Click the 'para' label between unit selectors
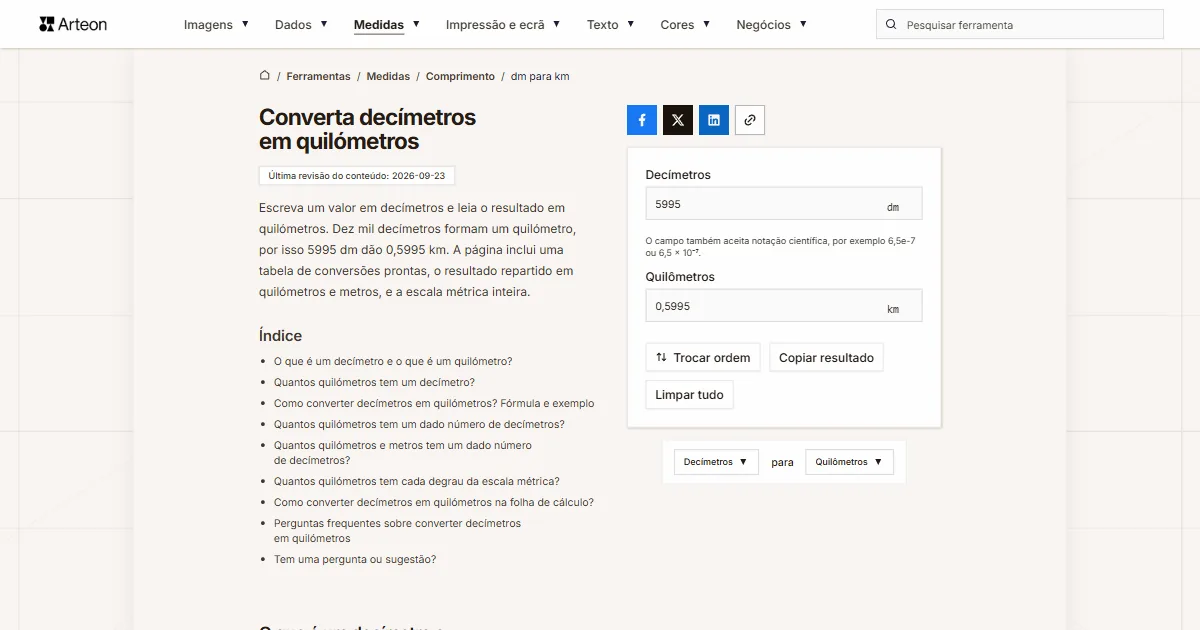 click(x=782, y=462)
